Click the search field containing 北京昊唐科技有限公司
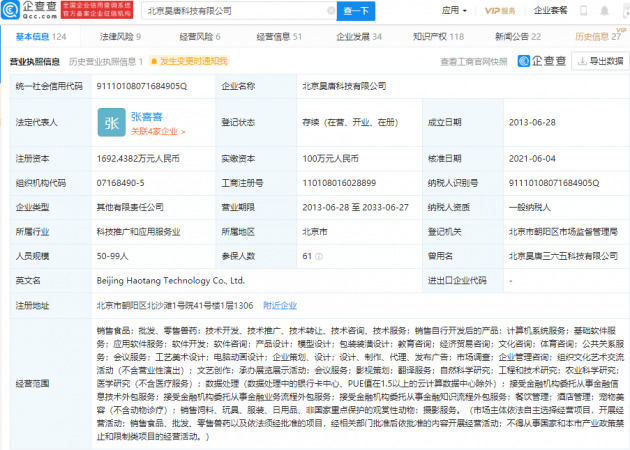Viewport: 630px width, 450px height. click(237, 11)
